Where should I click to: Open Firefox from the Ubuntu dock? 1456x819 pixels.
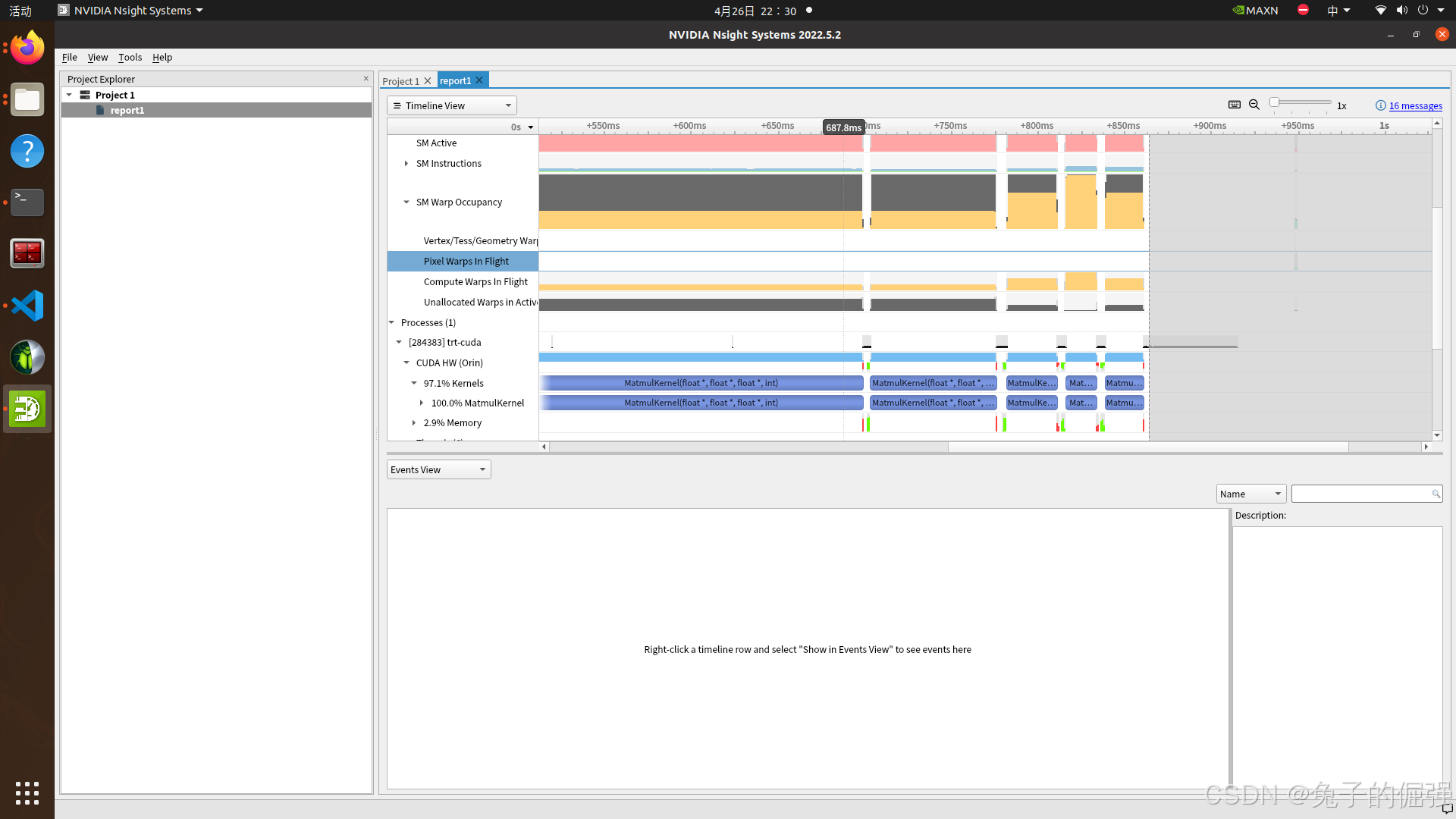(x=27, y=48)
